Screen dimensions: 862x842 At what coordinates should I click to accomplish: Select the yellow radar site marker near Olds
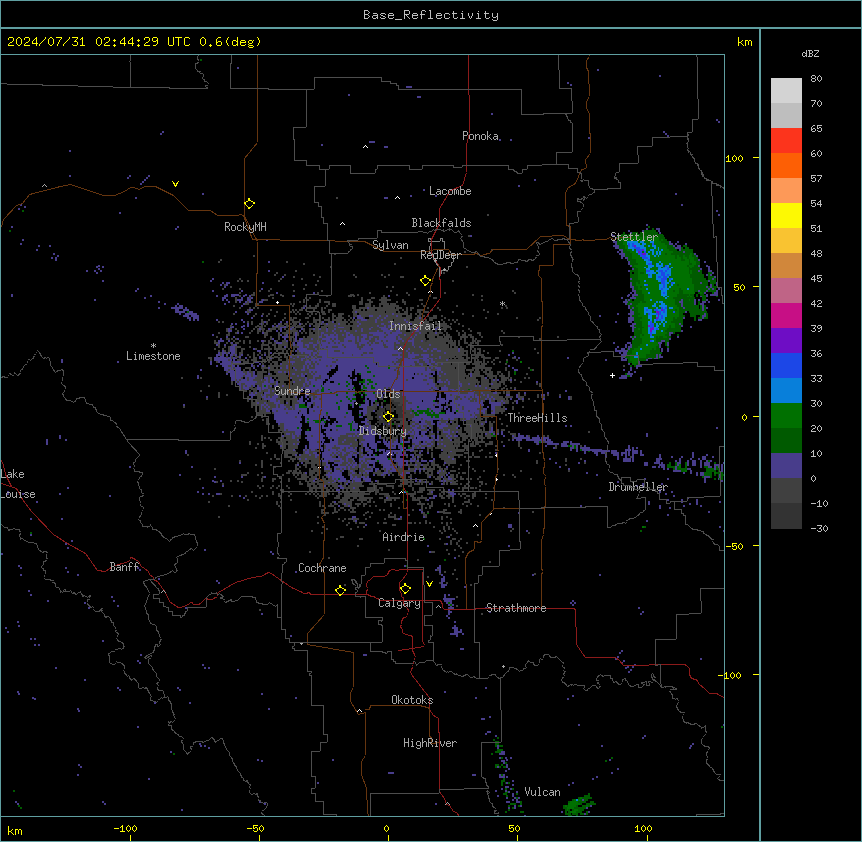click(388, 416)
